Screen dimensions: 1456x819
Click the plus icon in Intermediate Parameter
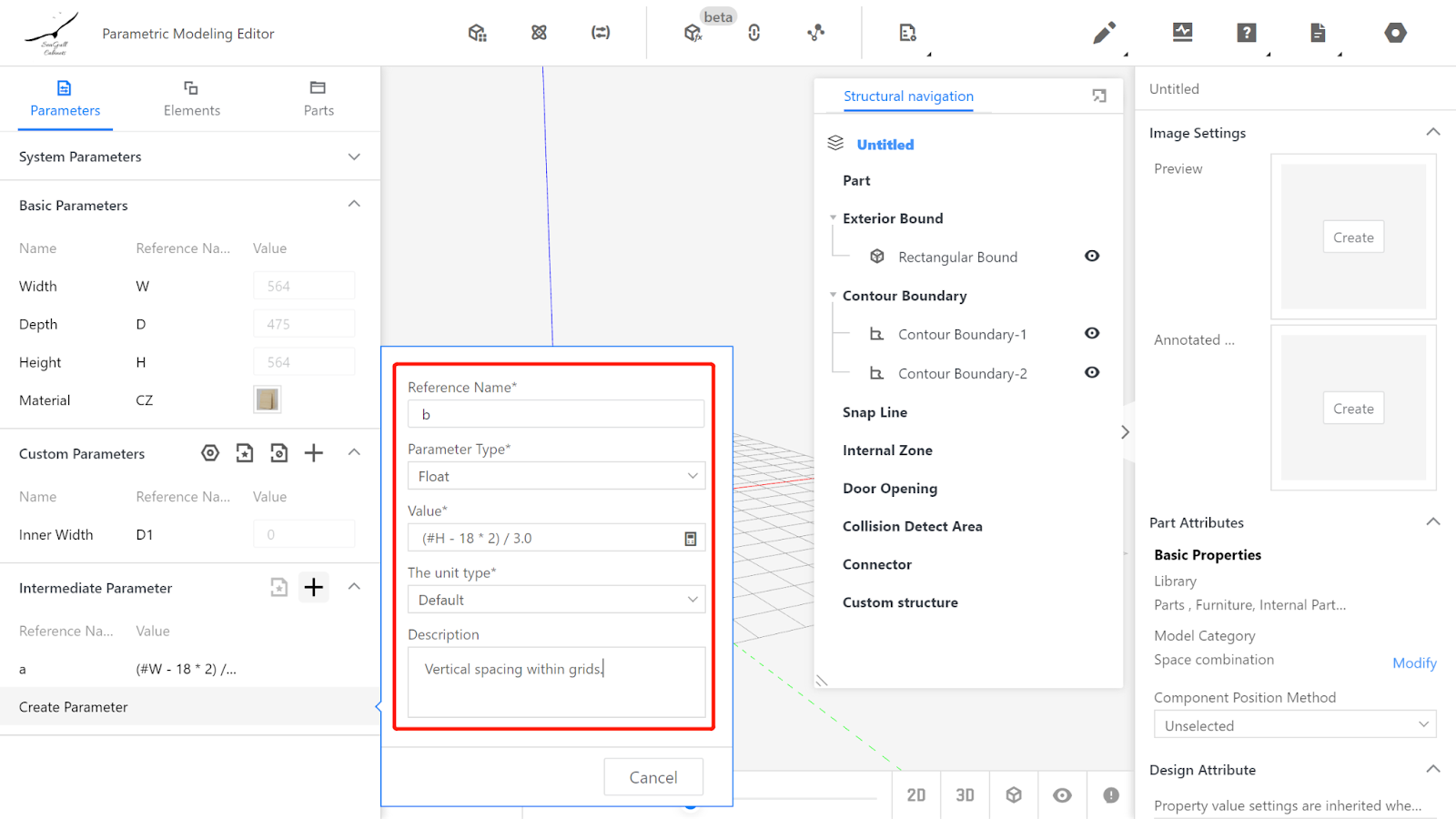click(x=313, y=588)
